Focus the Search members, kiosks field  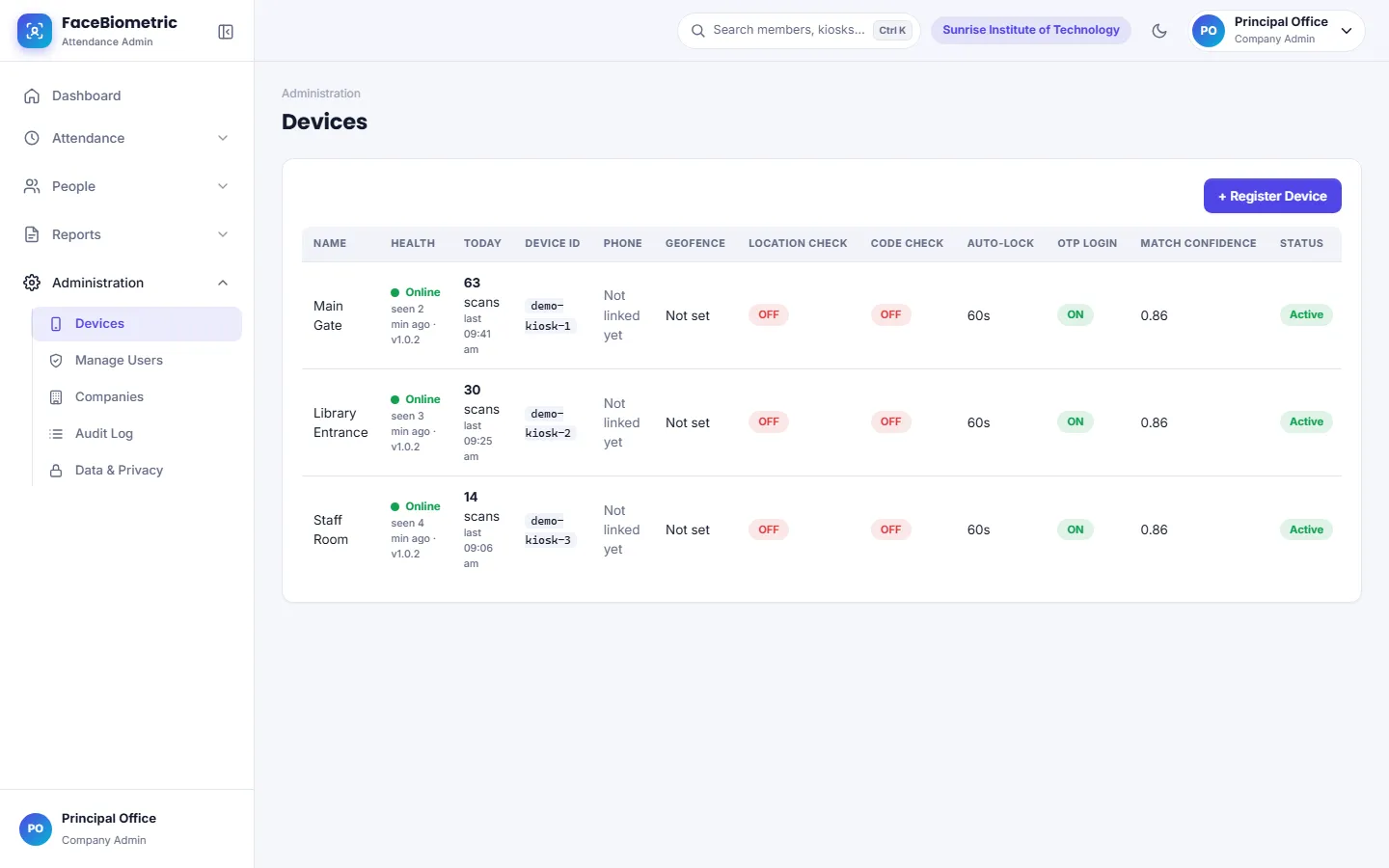pos(799,31)
